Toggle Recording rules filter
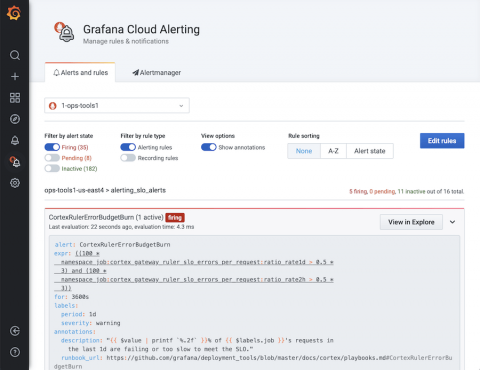 pos(128,158)
